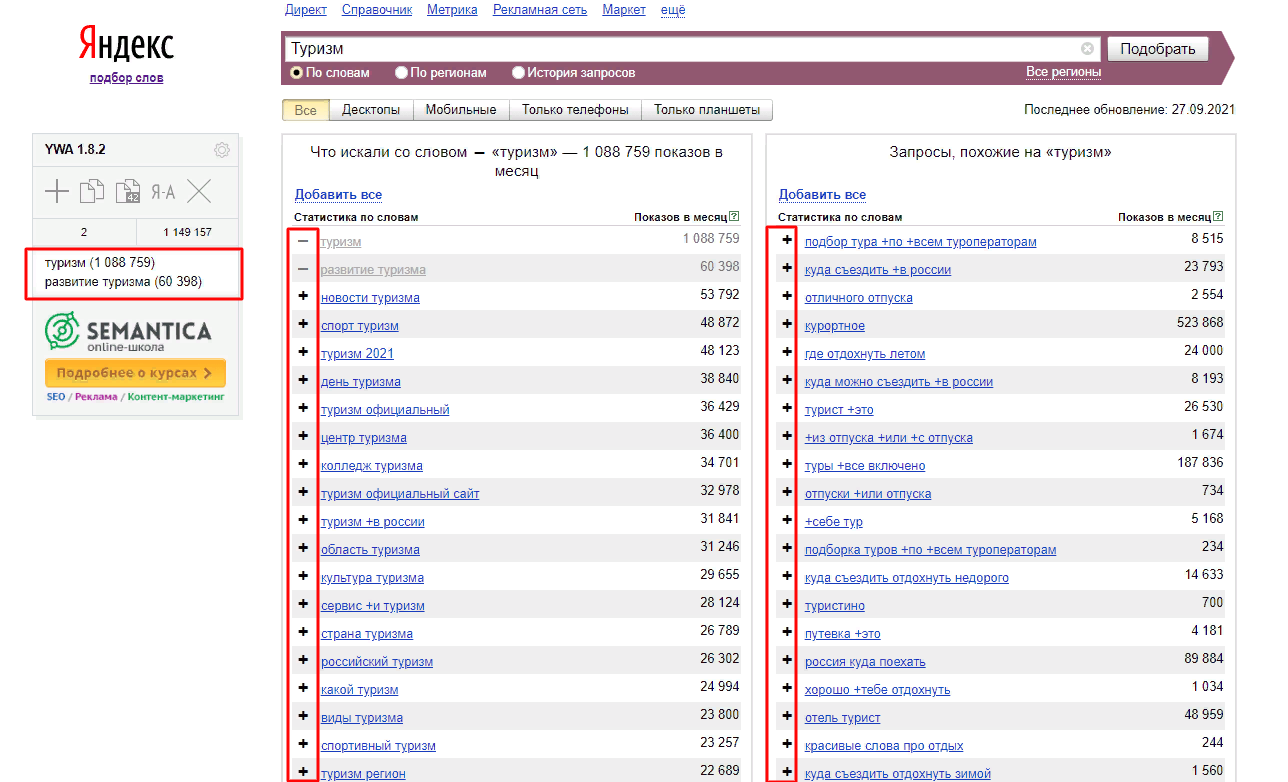Add 'где отдохнуть летом' with its plus icon
The height and width of the screenshot is (782, 1288).
pos(787,353)
